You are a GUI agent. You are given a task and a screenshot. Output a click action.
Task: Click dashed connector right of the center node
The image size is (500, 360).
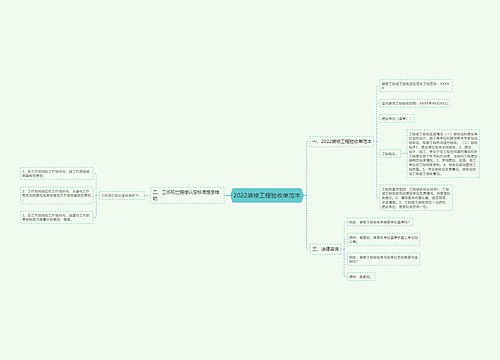(305, 195)
